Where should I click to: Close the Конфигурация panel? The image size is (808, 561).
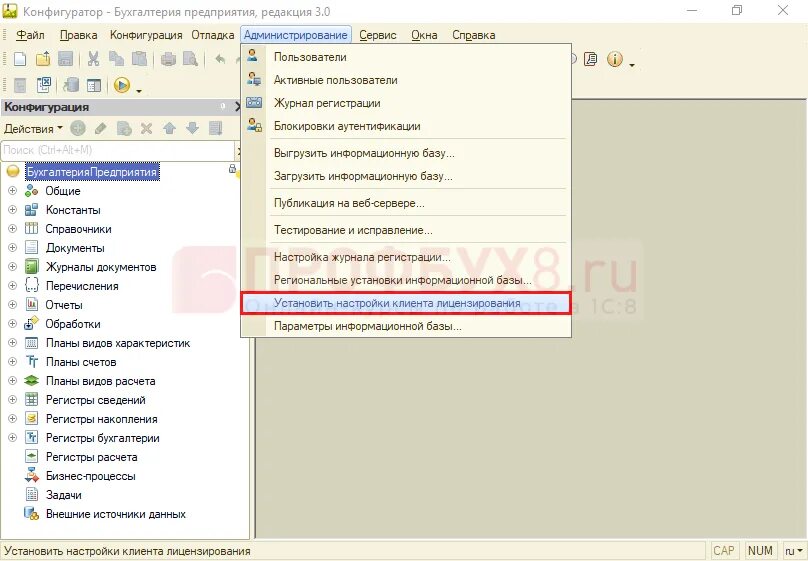(x=238, y=107)
